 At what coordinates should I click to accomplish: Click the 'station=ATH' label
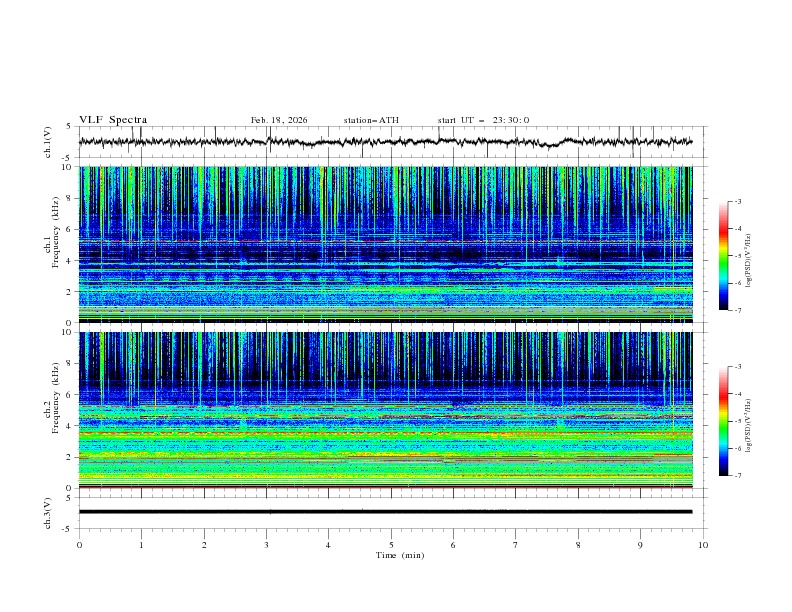pos(371,120)
